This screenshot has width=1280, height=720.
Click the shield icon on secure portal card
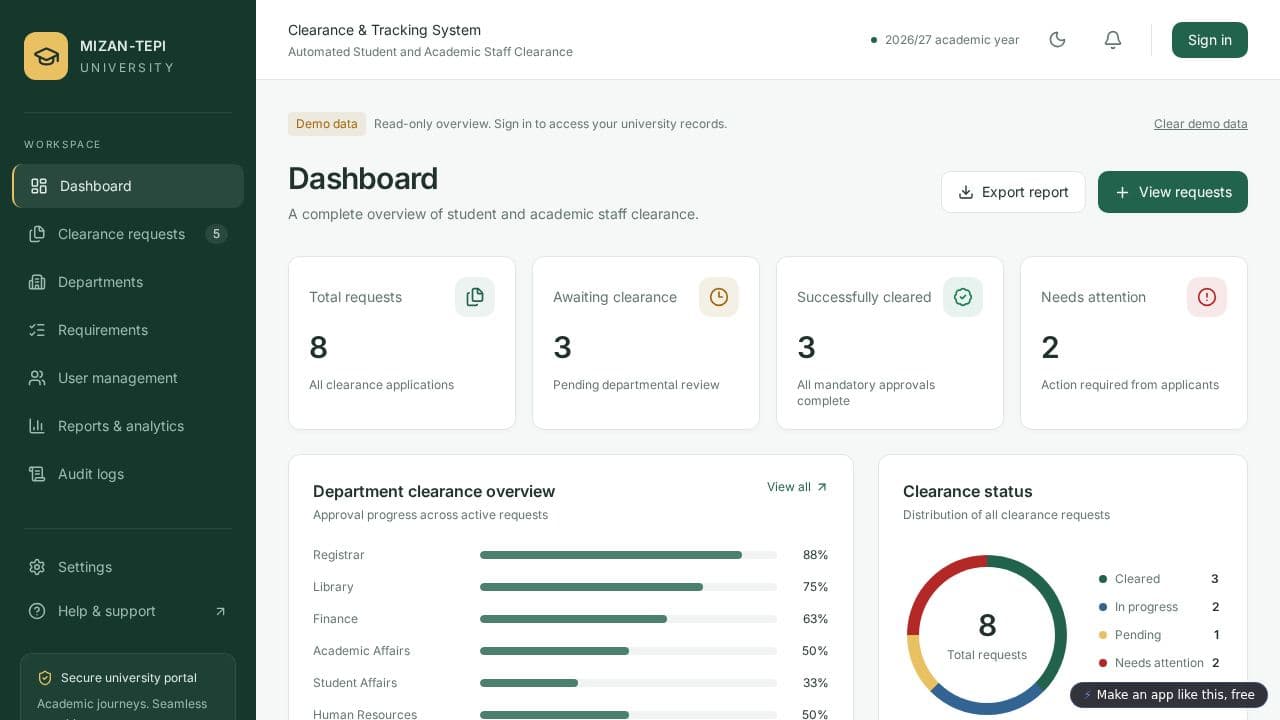[x=45, y=678]
